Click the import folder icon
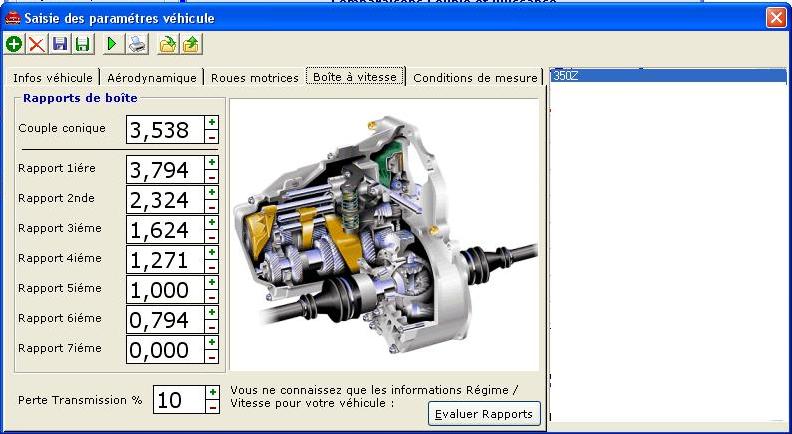The height and width of the screenshot is (434, 792). click(x=167, y=44)
